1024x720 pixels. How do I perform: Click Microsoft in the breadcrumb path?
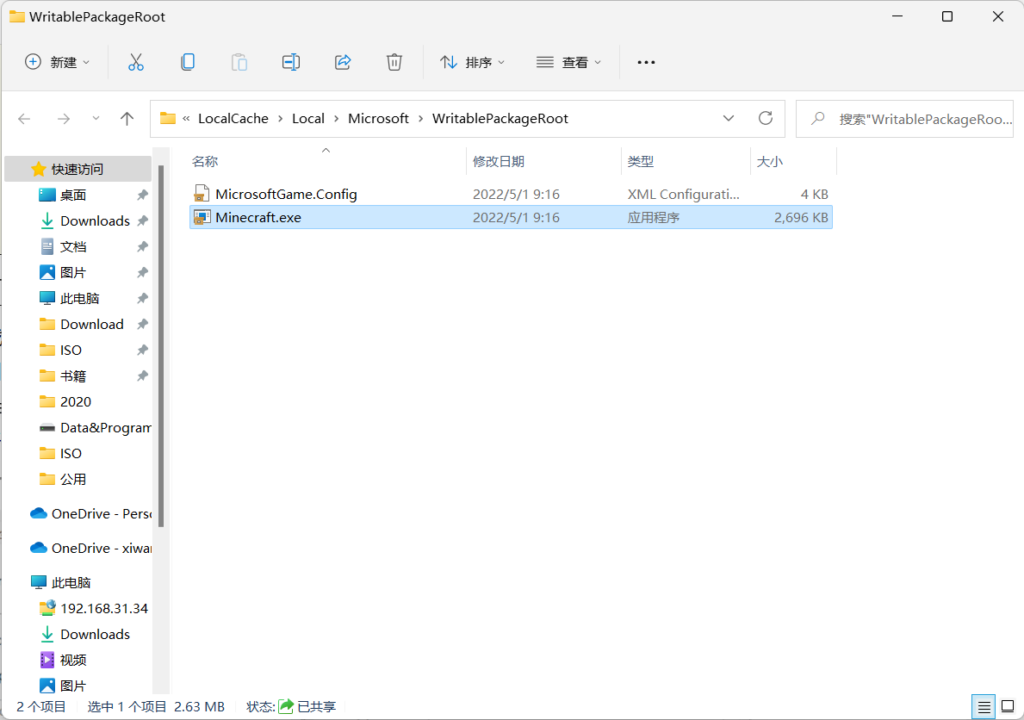[x=378, y=118]
